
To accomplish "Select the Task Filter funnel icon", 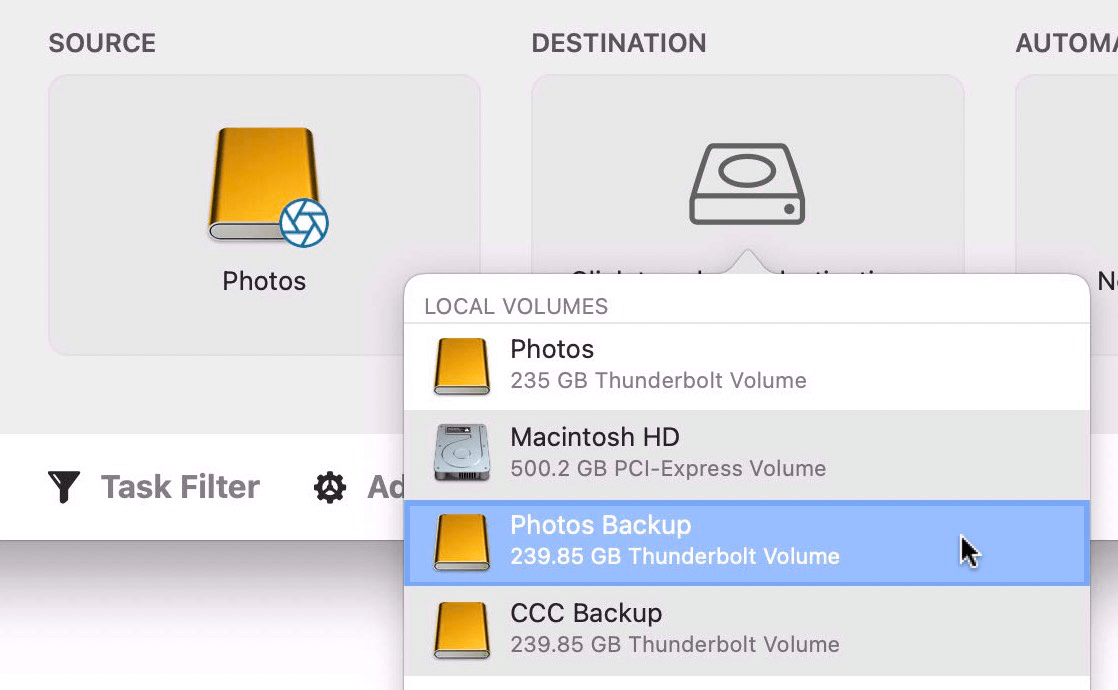I will pyautogui.click(x=63, y=487).
